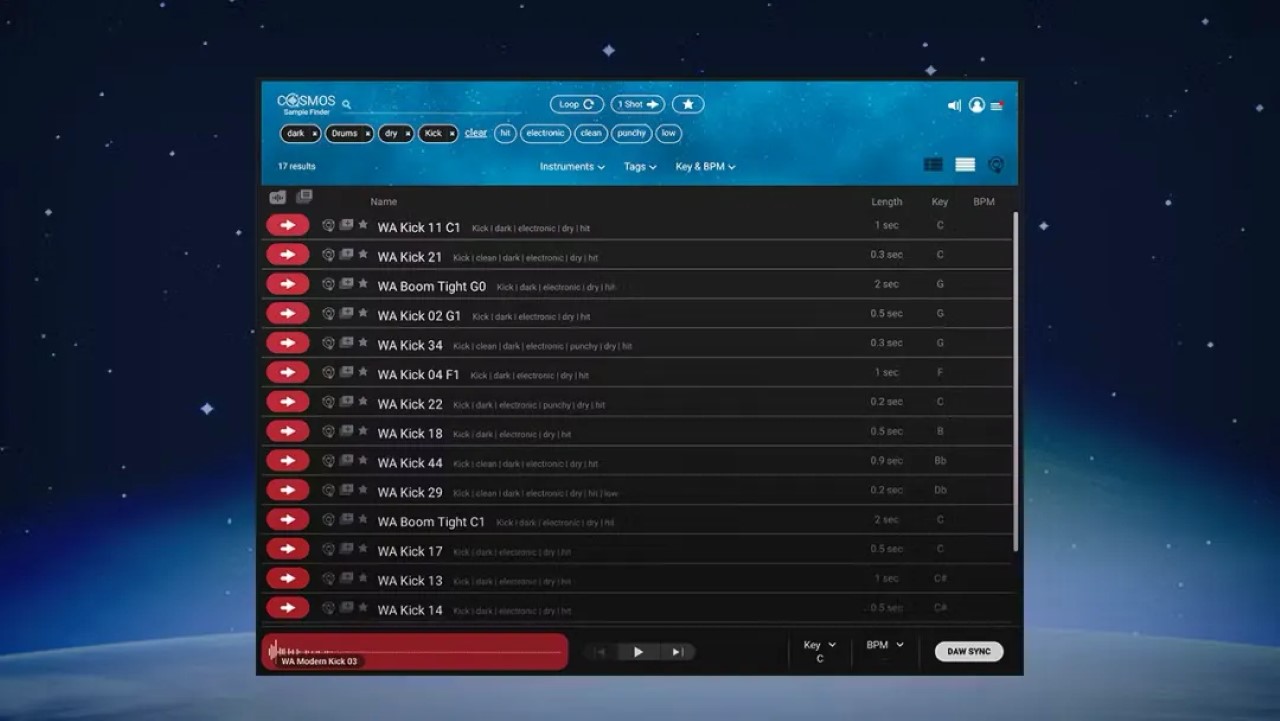The image size is (1280, 721).
Task: Remove the Drums tag filter
Action: point(367,134)
